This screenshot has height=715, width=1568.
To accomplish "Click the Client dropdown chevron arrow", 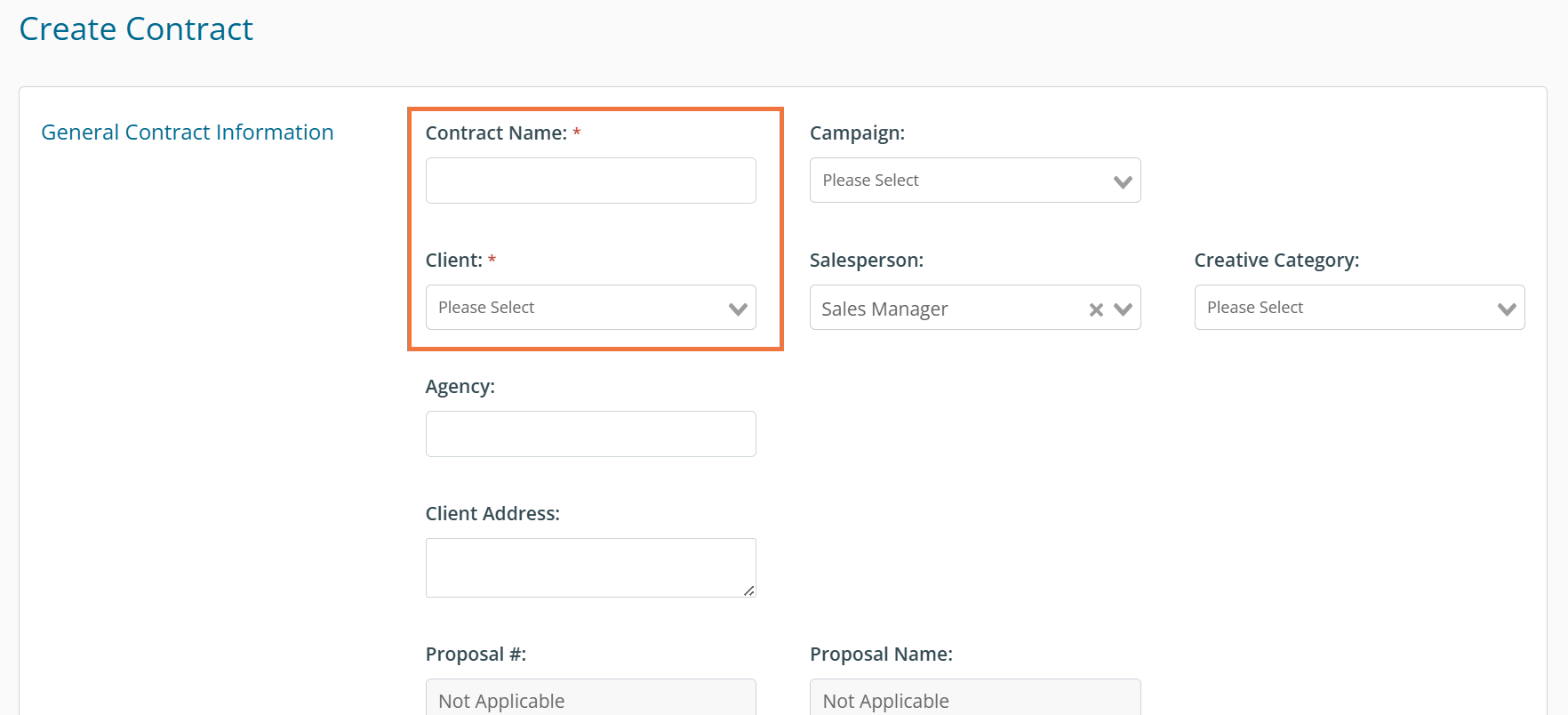I will pos(738,309).
